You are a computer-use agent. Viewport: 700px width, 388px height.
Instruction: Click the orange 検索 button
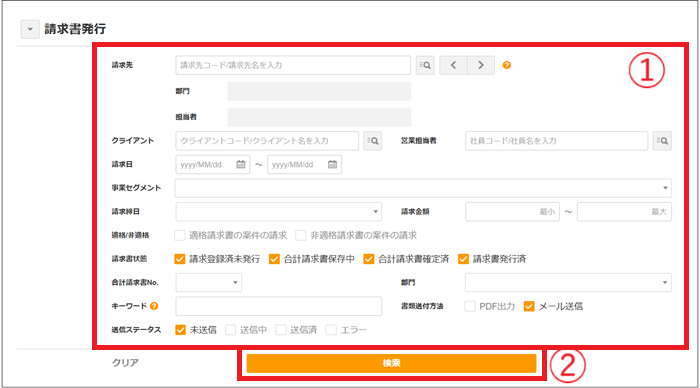(x=392, y=363)
